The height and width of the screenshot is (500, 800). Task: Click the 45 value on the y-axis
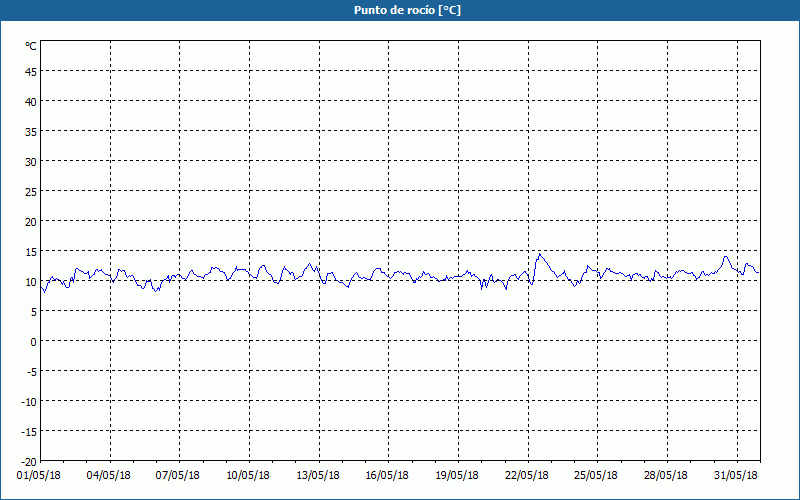[x=30, y=71]
